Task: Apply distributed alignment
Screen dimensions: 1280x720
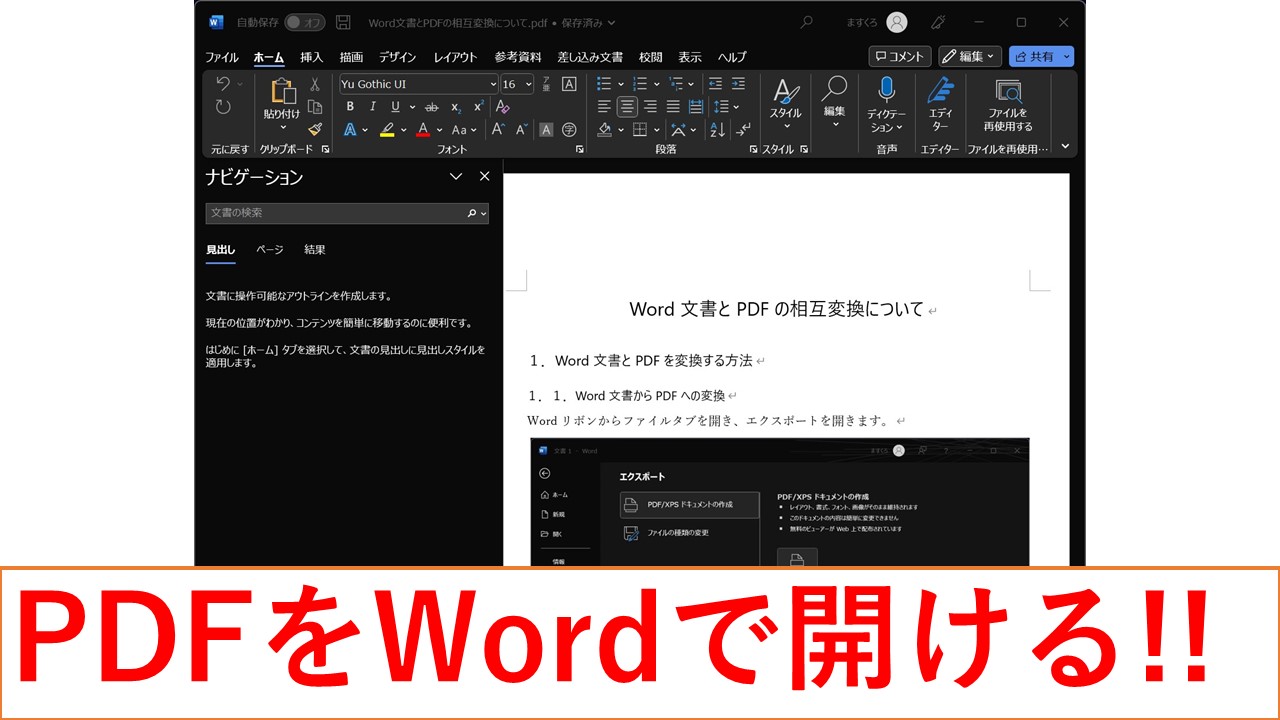Action: [x=696, y=107]
